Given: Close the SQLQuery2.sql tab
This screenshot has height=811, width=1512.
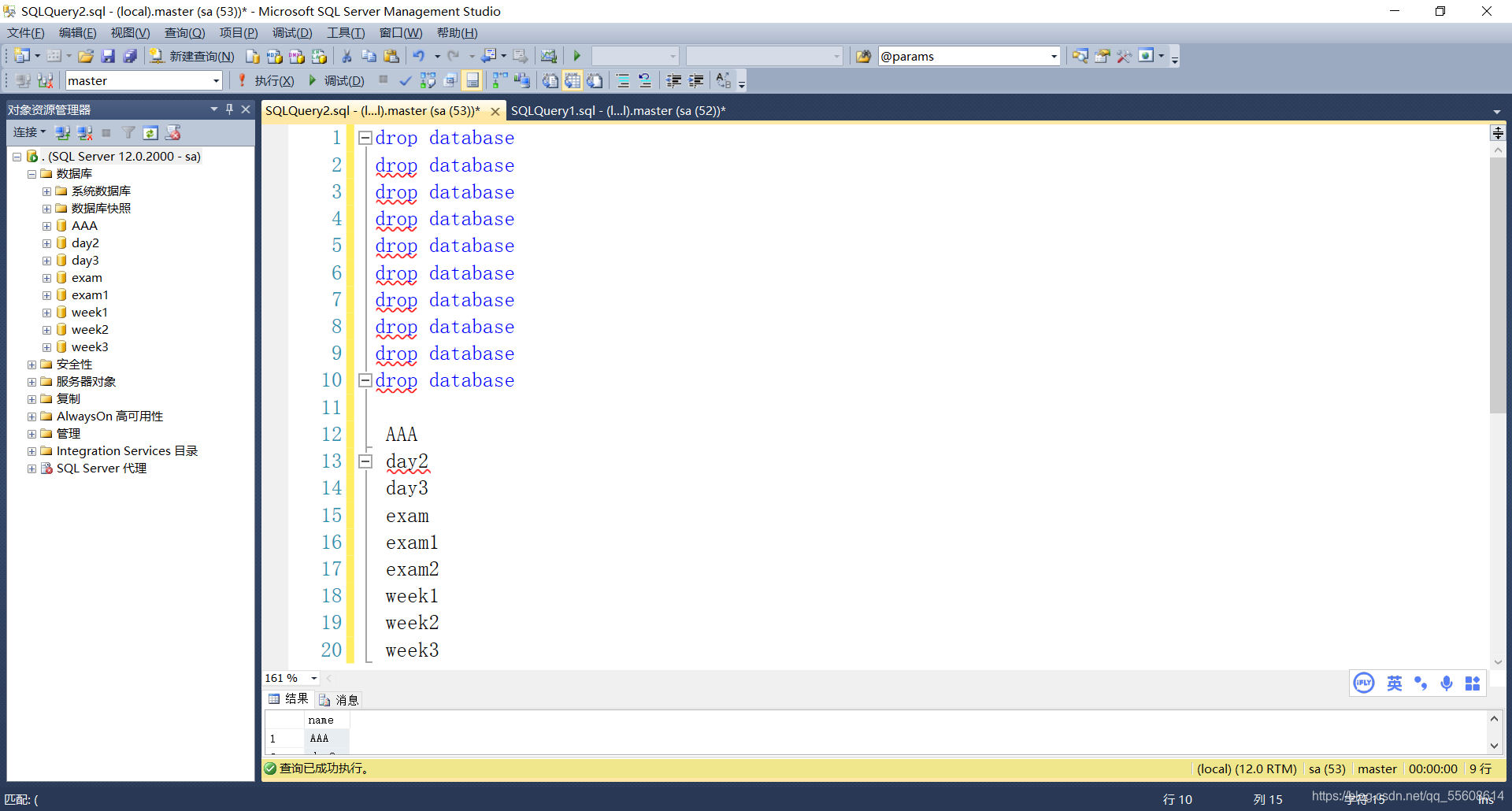Looking at the screenshot, I should pos(495,111).
